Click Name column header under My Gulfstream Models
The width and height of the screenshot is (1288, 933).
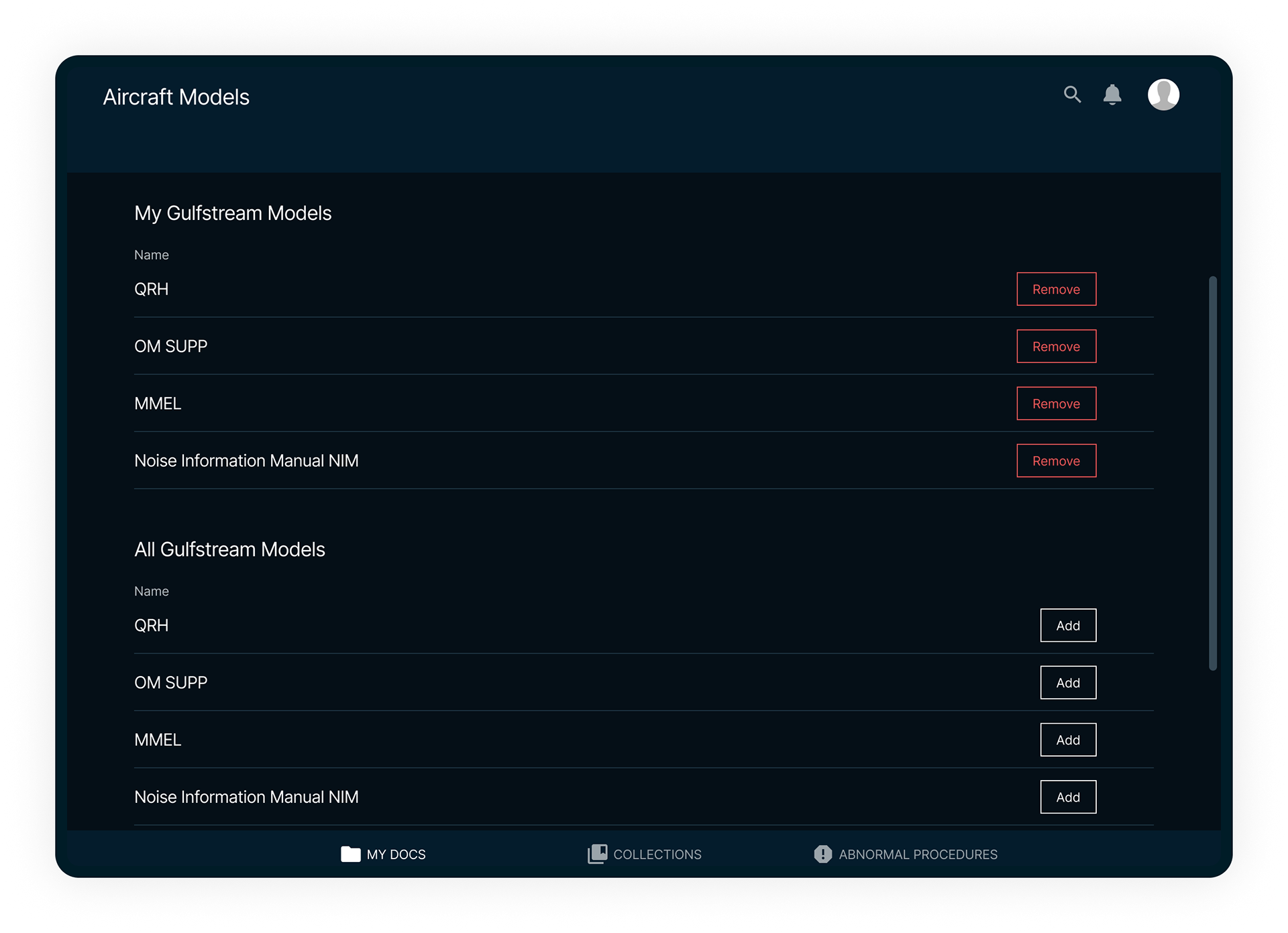point(151,255)
